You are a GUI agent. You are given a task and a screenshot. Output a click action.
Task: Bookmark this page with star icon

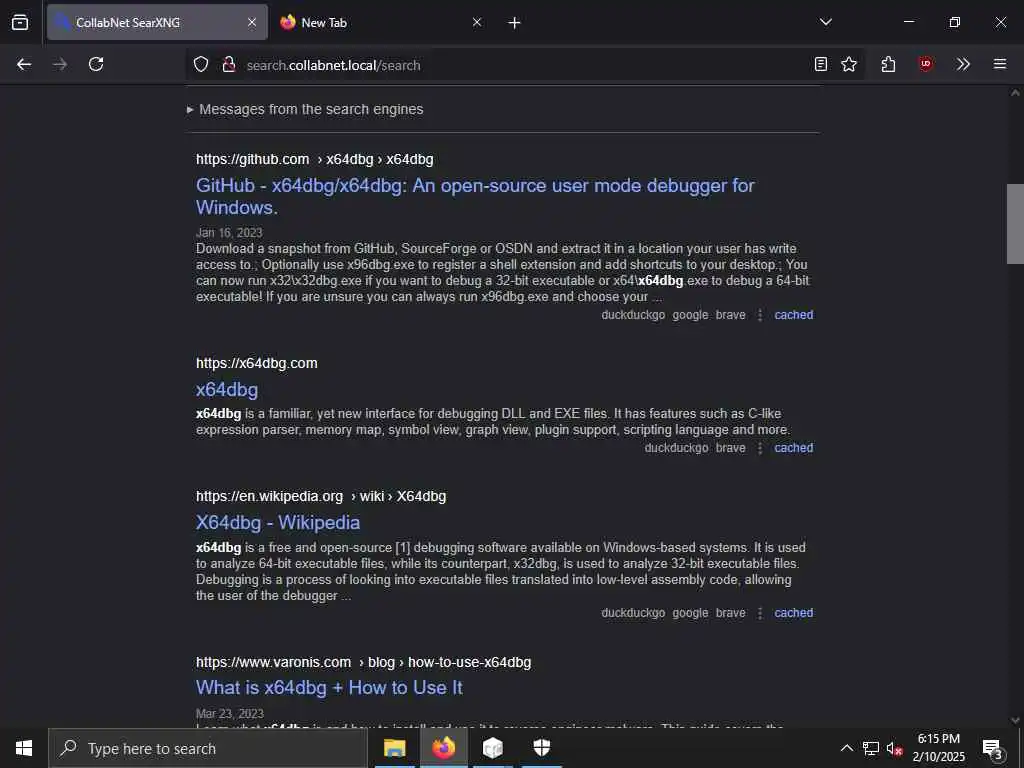[849, 64]
